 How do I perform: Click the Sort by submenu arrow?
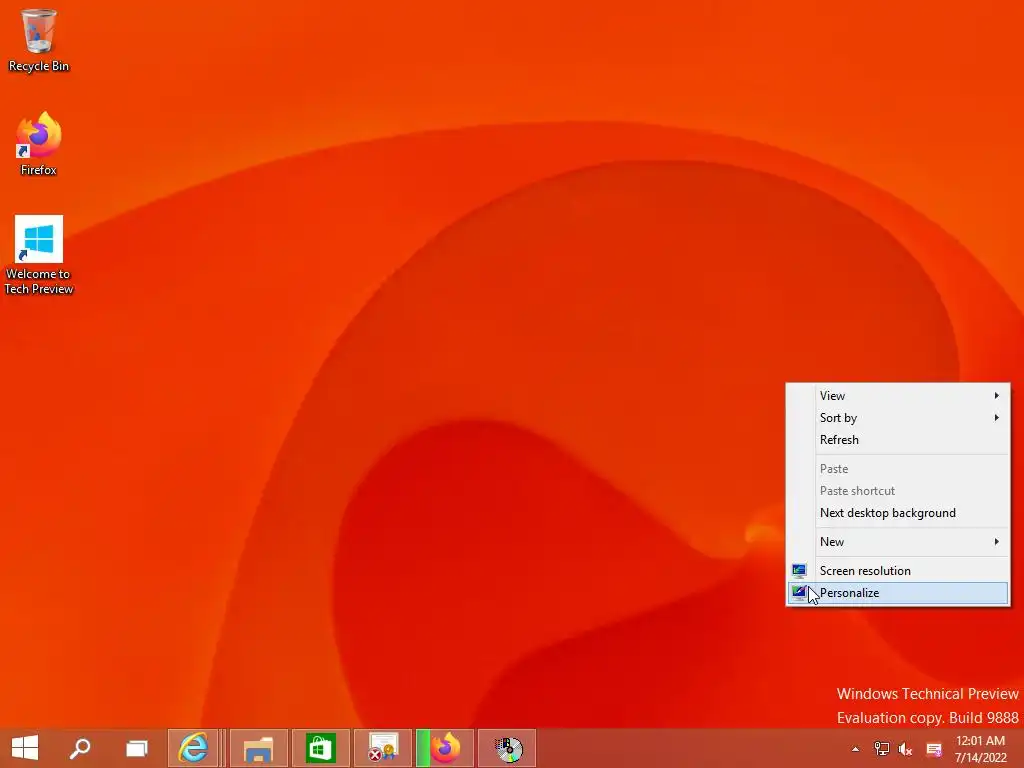click(x=997, y=418)
